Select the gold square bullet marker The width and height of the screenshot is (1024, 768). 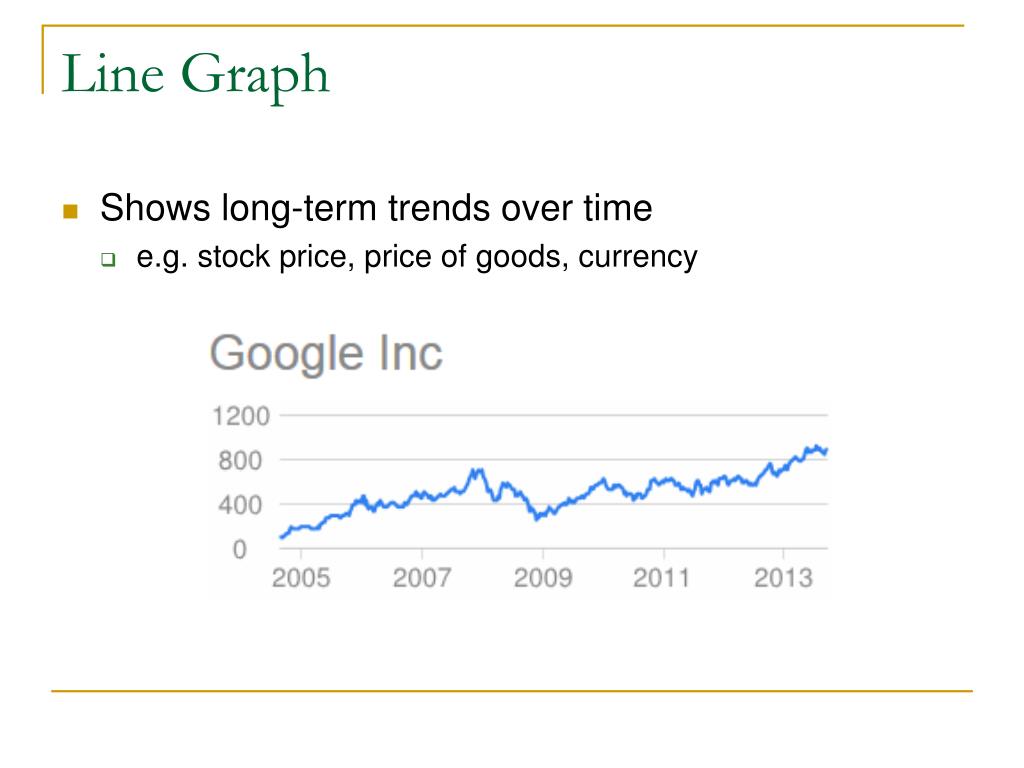[71, 211]
